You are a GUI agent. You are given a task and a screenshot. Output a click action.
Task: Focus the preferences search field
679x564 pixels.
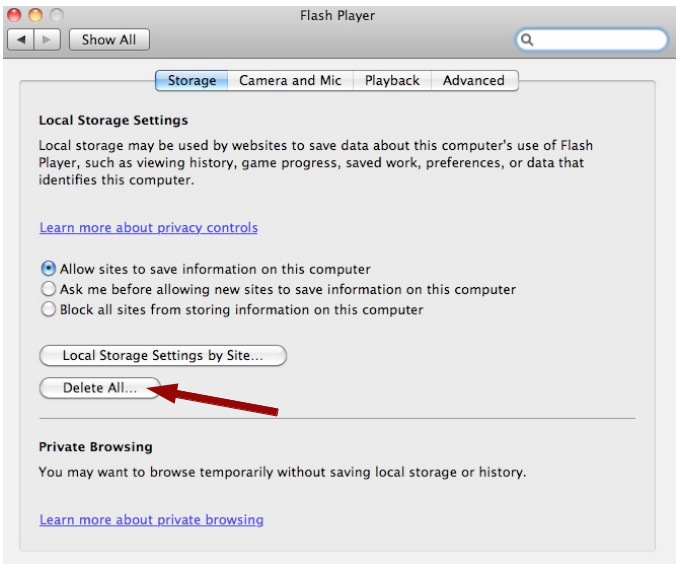pos(592,40)
